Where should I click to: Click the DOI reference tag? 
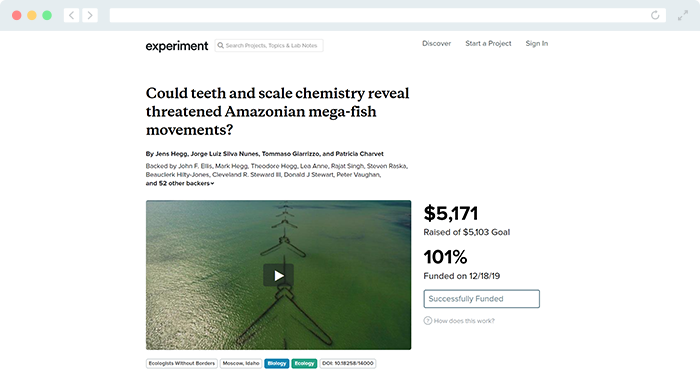click(348, 363)
